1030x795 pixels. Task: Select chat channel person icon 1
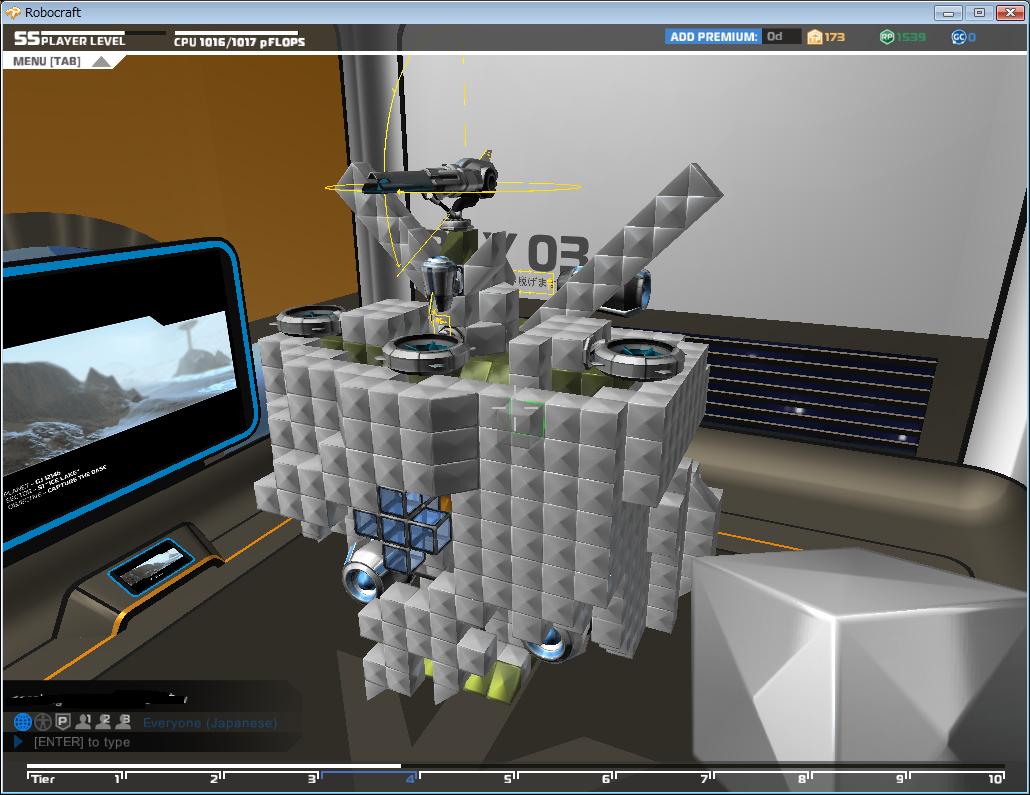coord(83,721)
